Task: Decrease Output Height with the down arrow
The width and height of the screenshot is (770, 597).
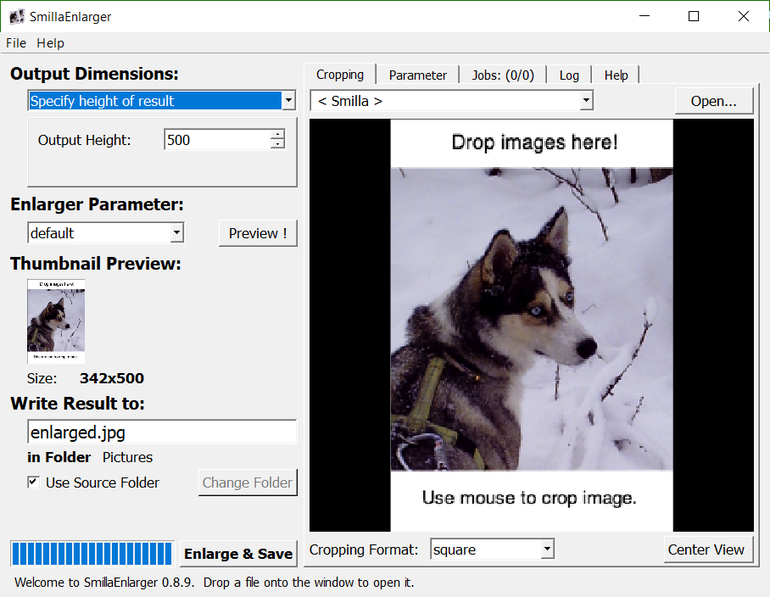Action: pos(277,145)
